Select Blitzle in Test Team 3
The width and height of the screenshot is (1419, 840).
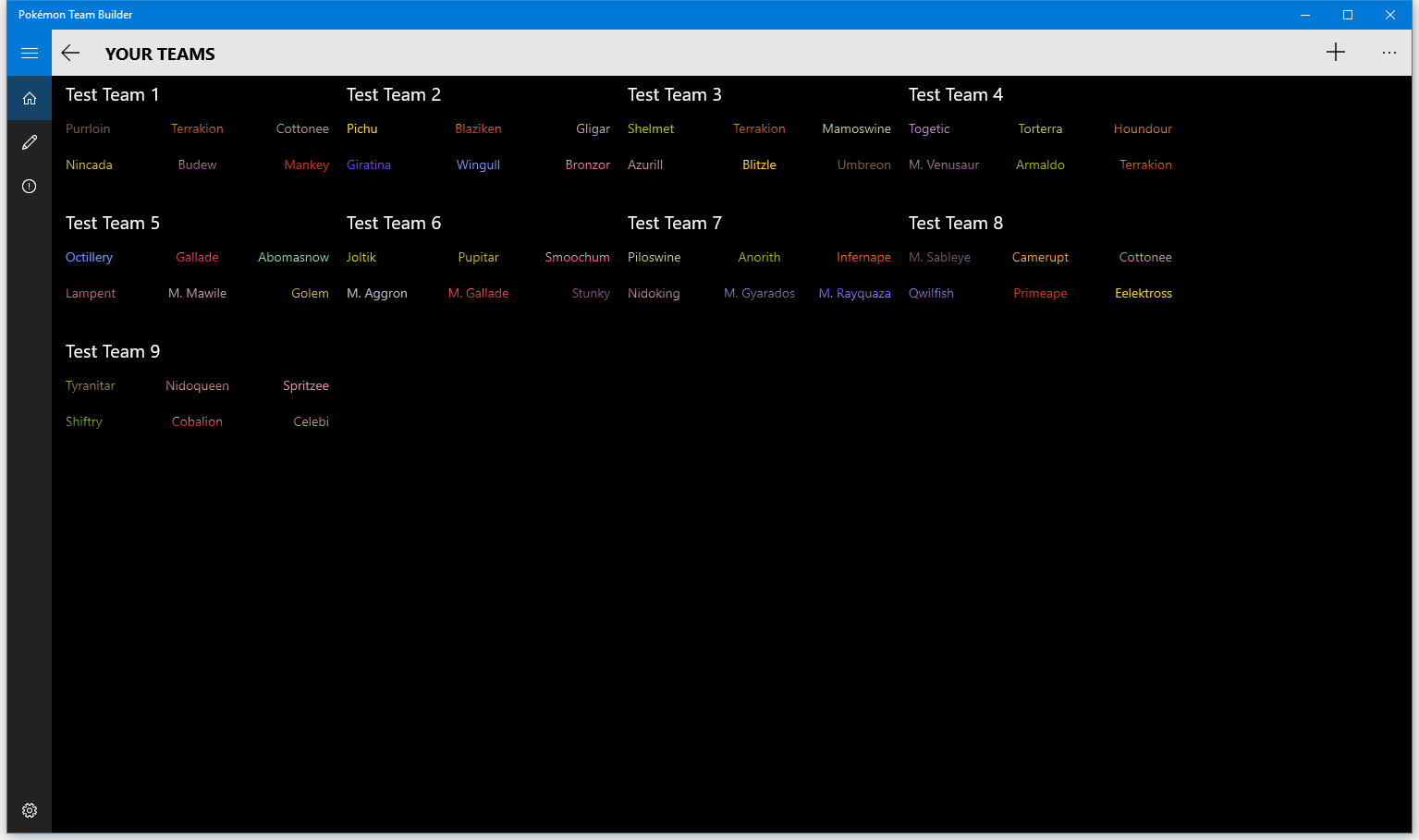click(759, 164)
